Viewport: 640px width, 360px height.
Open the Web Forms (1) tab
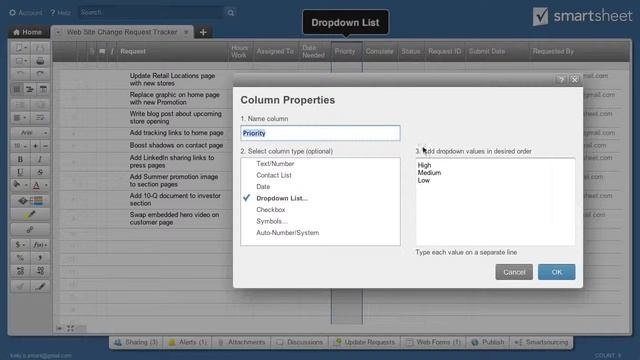(x=433, y=342)
